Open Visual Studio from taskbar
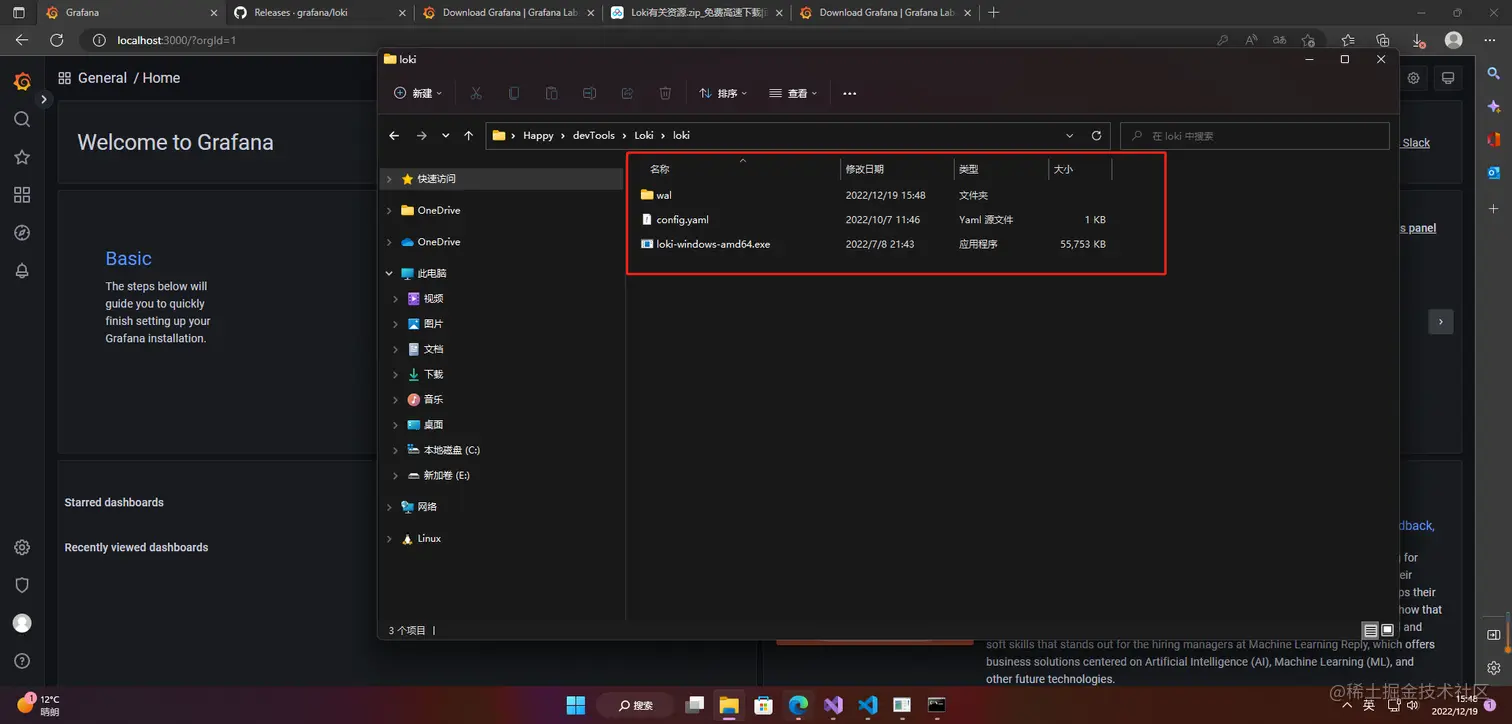The image size is (1512, 724). [833, 705]
